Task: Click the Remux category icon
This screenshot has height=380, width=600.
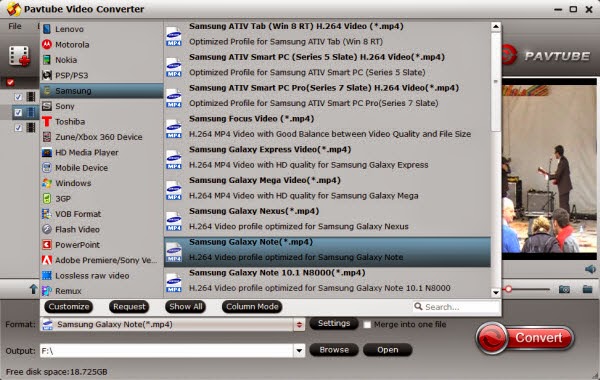Action: point(47,291)
